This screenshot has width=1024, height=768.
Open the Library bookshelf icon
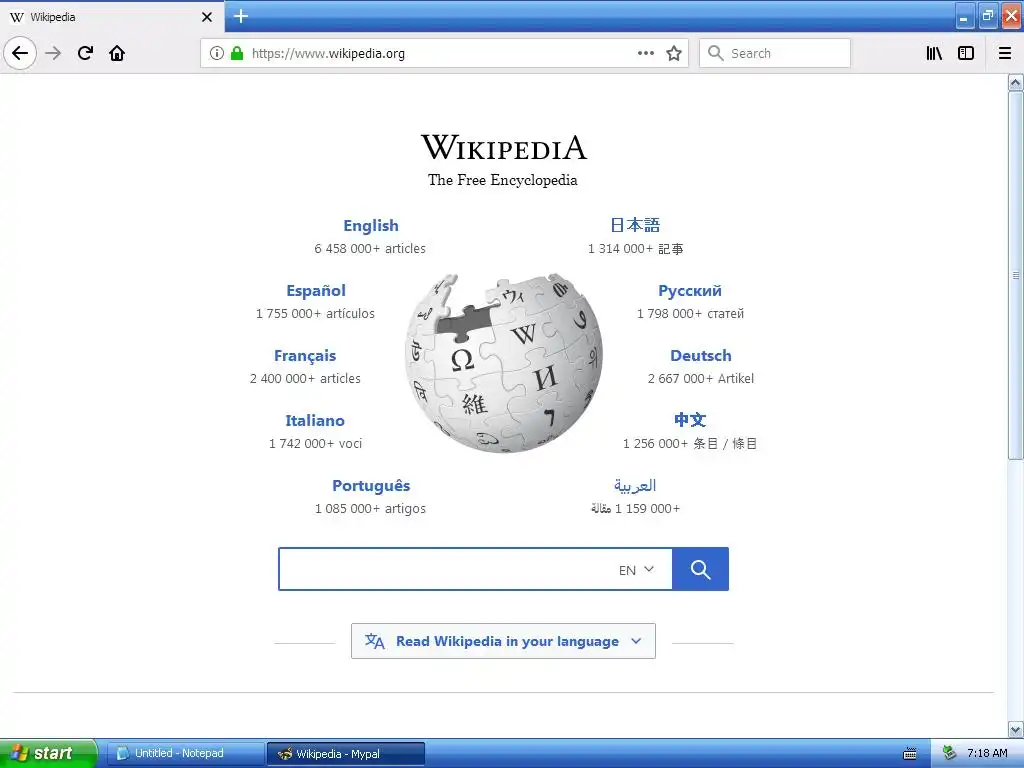(x=935, y=53)
